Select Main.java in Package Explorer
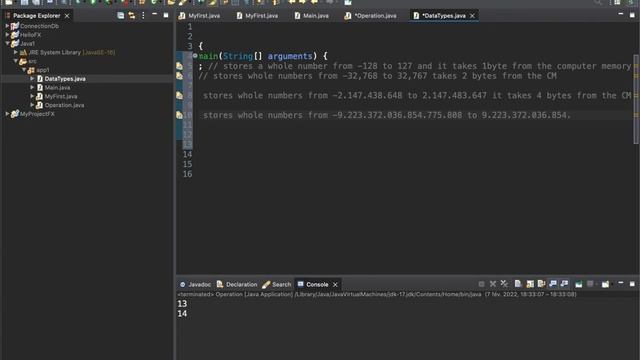Screen dimensions: 640x360 pos(57,88)
